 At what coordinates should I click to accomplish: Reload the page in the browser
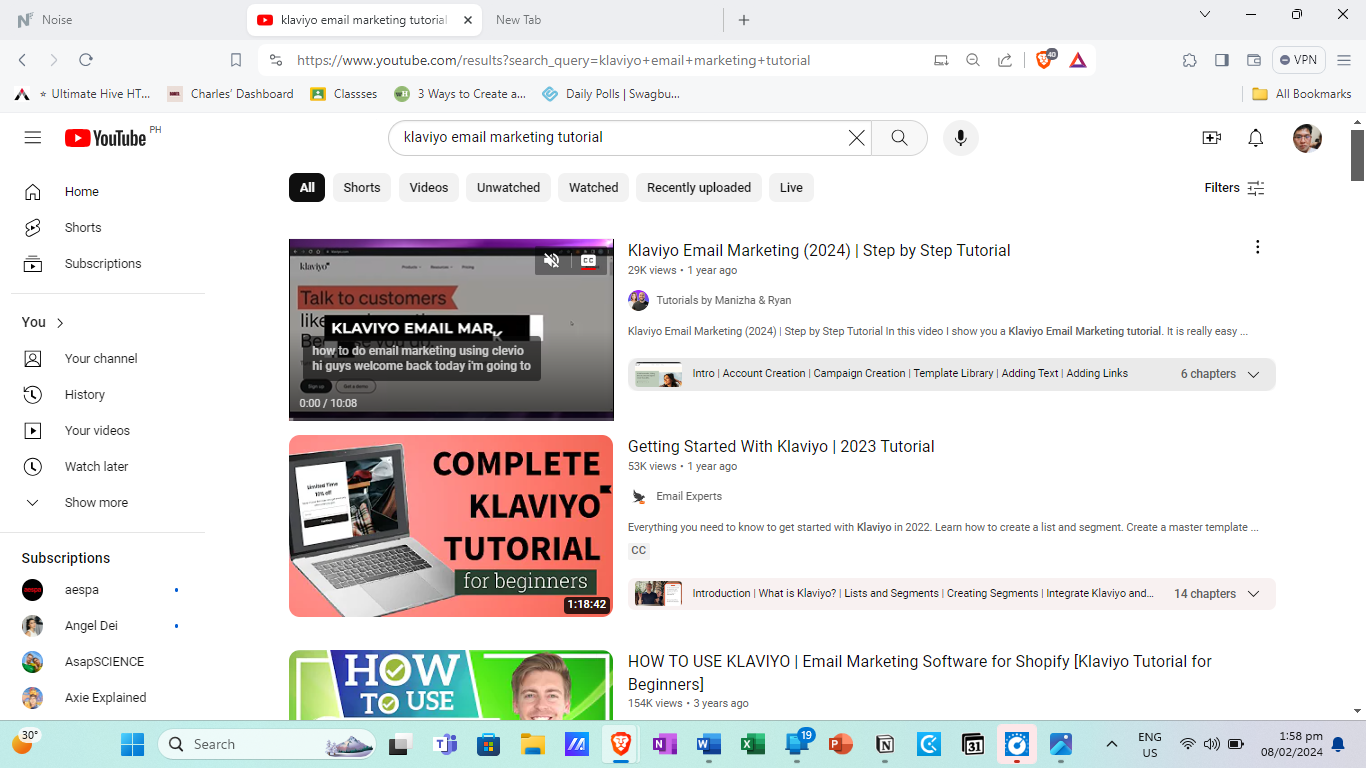click(86, 60)
